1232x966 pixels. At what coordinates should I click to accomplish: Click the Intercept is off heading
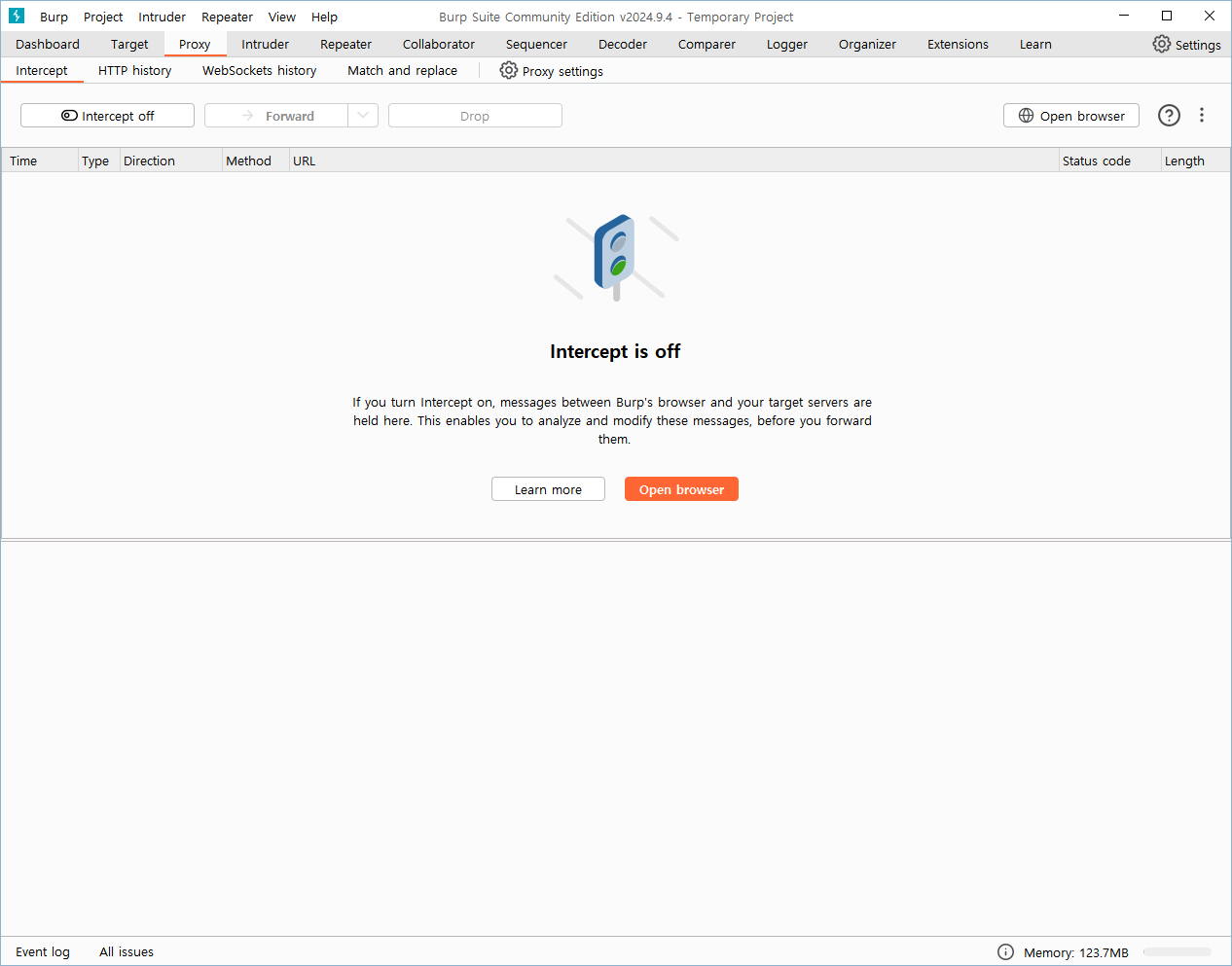(615, 351)
